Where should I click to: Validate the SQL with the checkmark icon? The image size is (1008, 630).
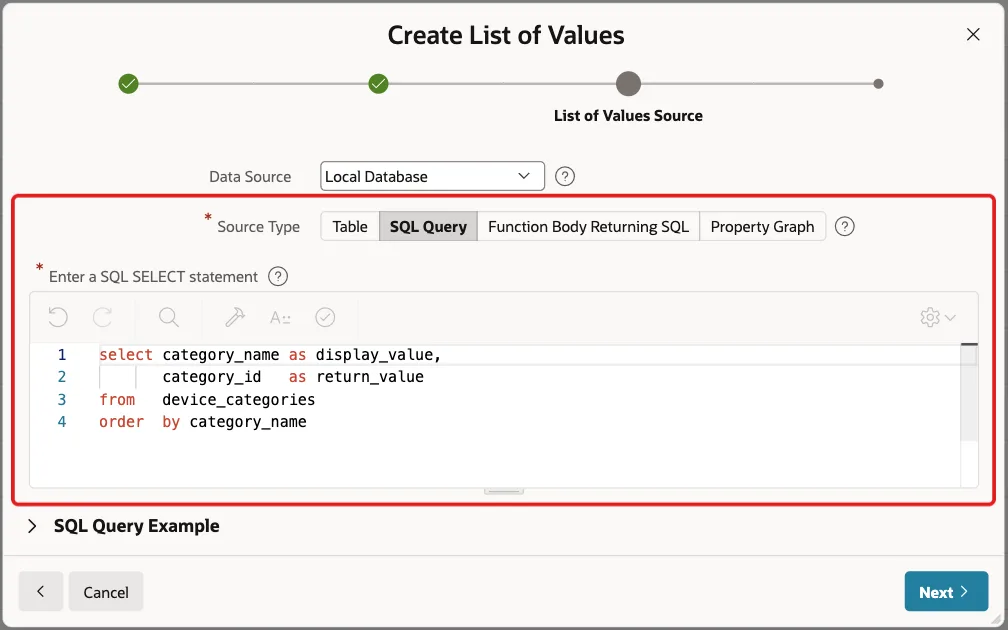pyautogui.click(x=325, y=317)
